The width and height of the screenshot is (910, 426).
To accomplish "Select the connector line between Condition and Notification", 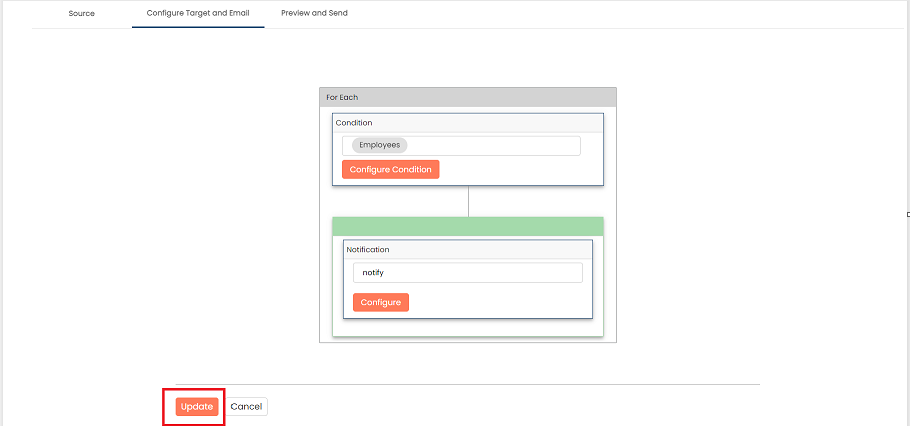I will (x=468, y=201).
